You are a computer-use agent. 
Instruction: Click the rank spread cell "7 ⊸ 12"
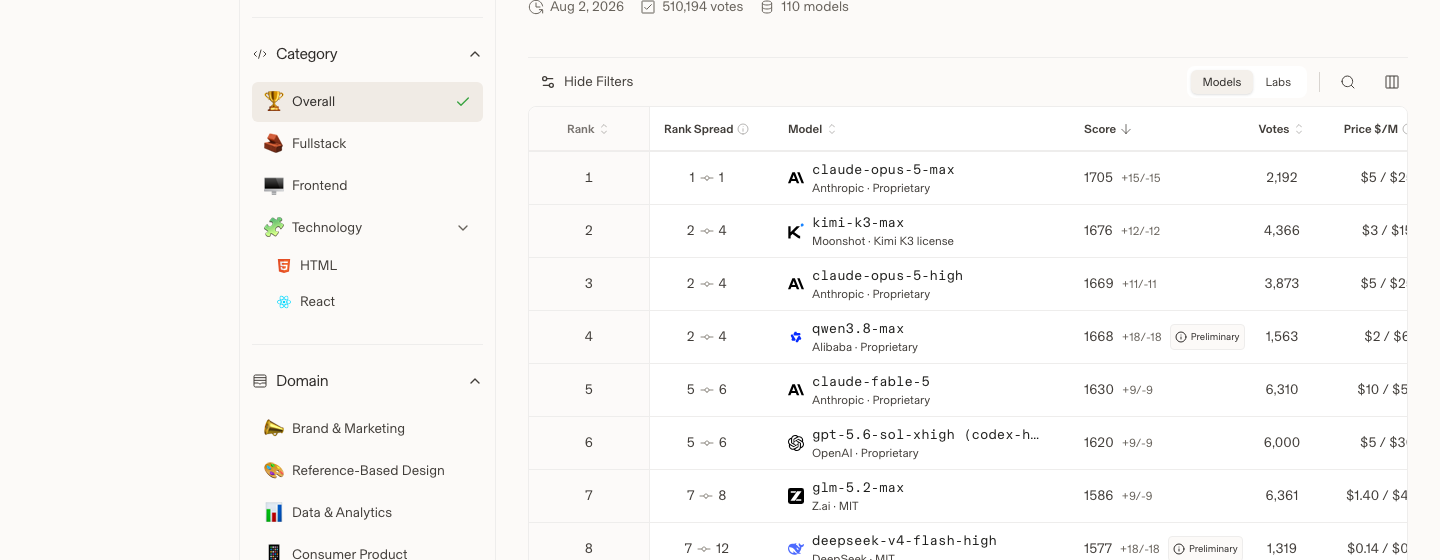(x=707, y=549)
